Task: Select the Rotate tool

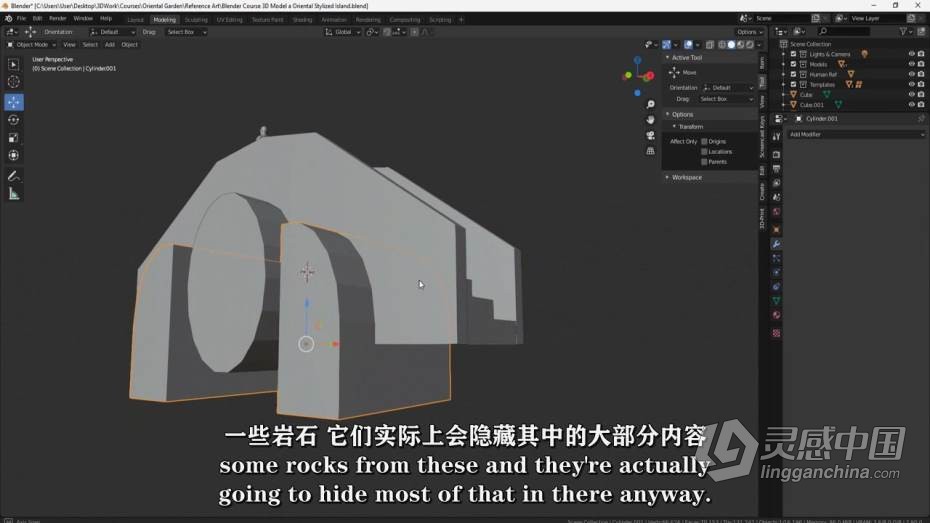Action: coord(14,120)
